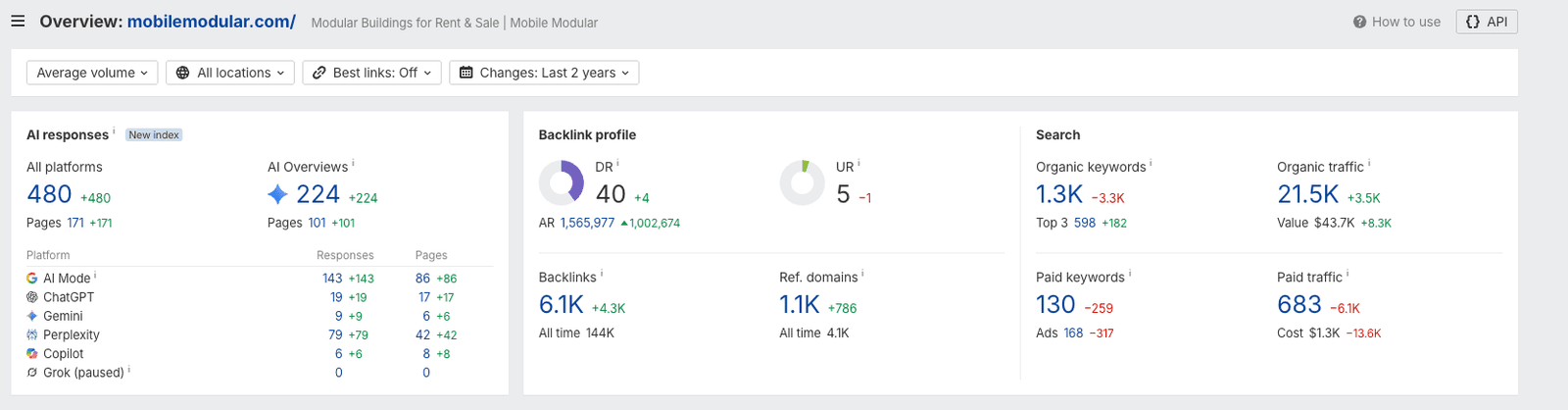Open the All locations dropdown
The image size is (1568, 410).
230,73
